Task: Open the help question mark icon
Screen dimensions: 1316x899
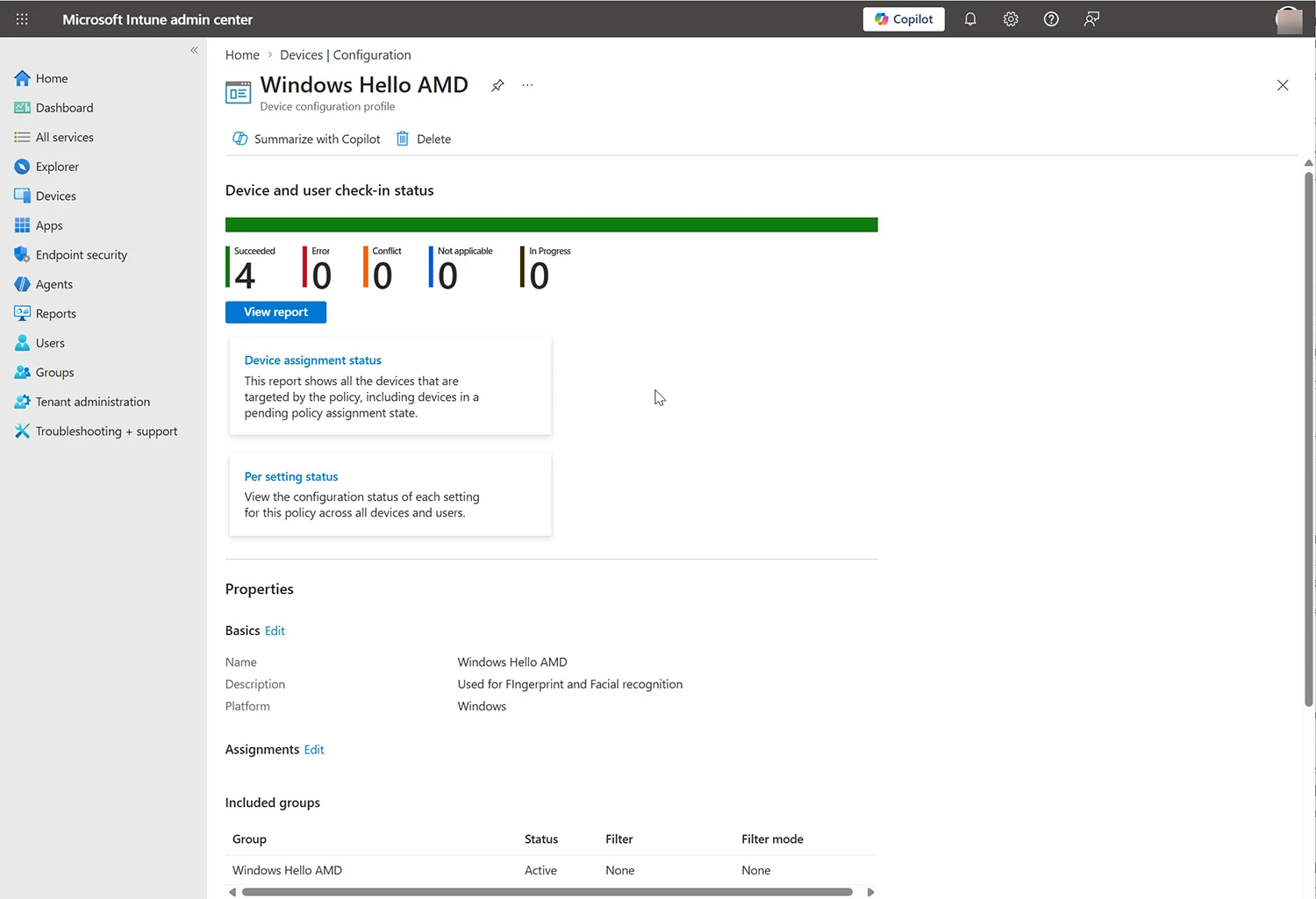Action: [1051, 19]
